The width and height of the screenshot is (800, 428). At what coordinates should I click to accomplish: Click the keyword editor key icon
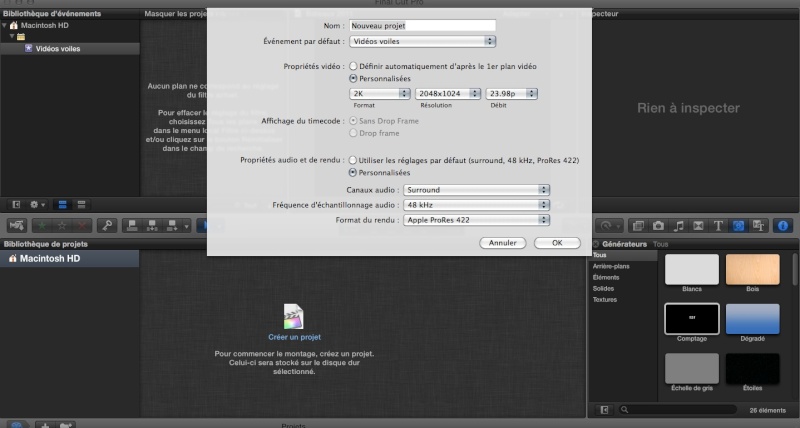106,226
